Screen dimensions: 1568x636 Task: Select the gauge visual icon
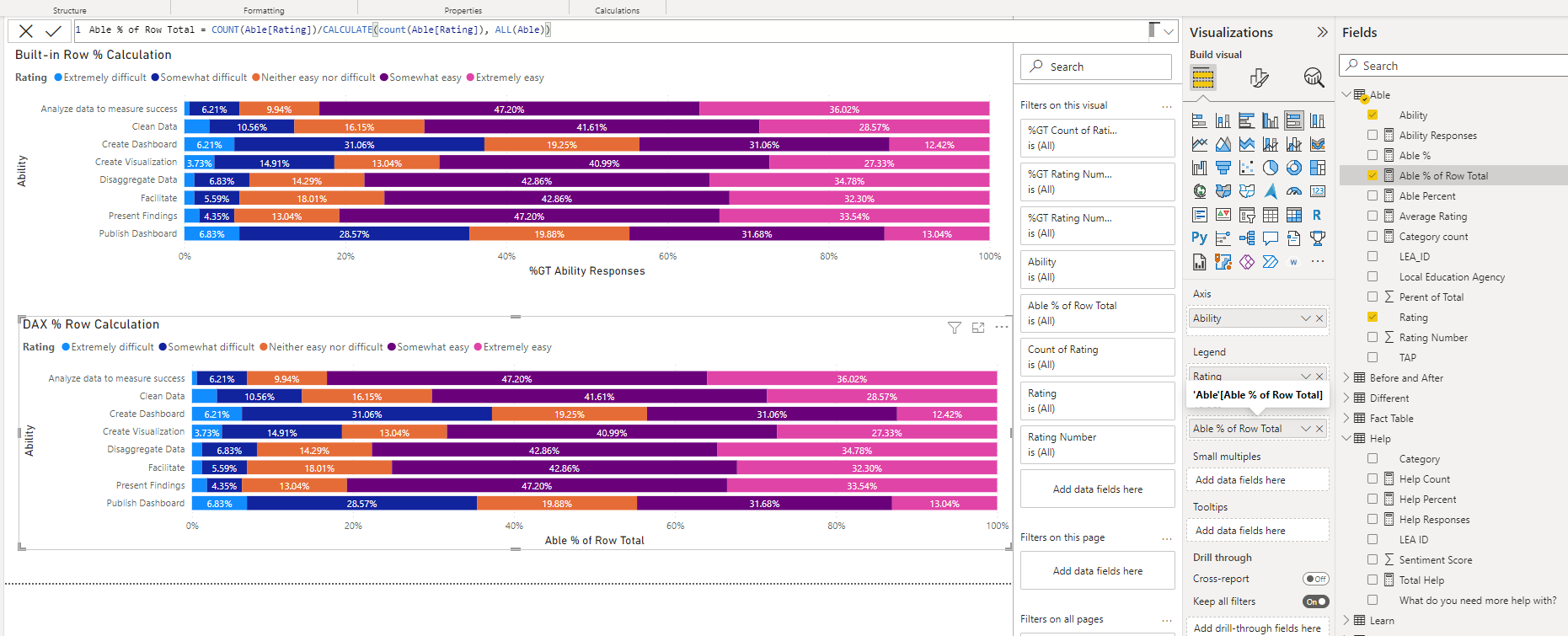[x=1294, y=191]
